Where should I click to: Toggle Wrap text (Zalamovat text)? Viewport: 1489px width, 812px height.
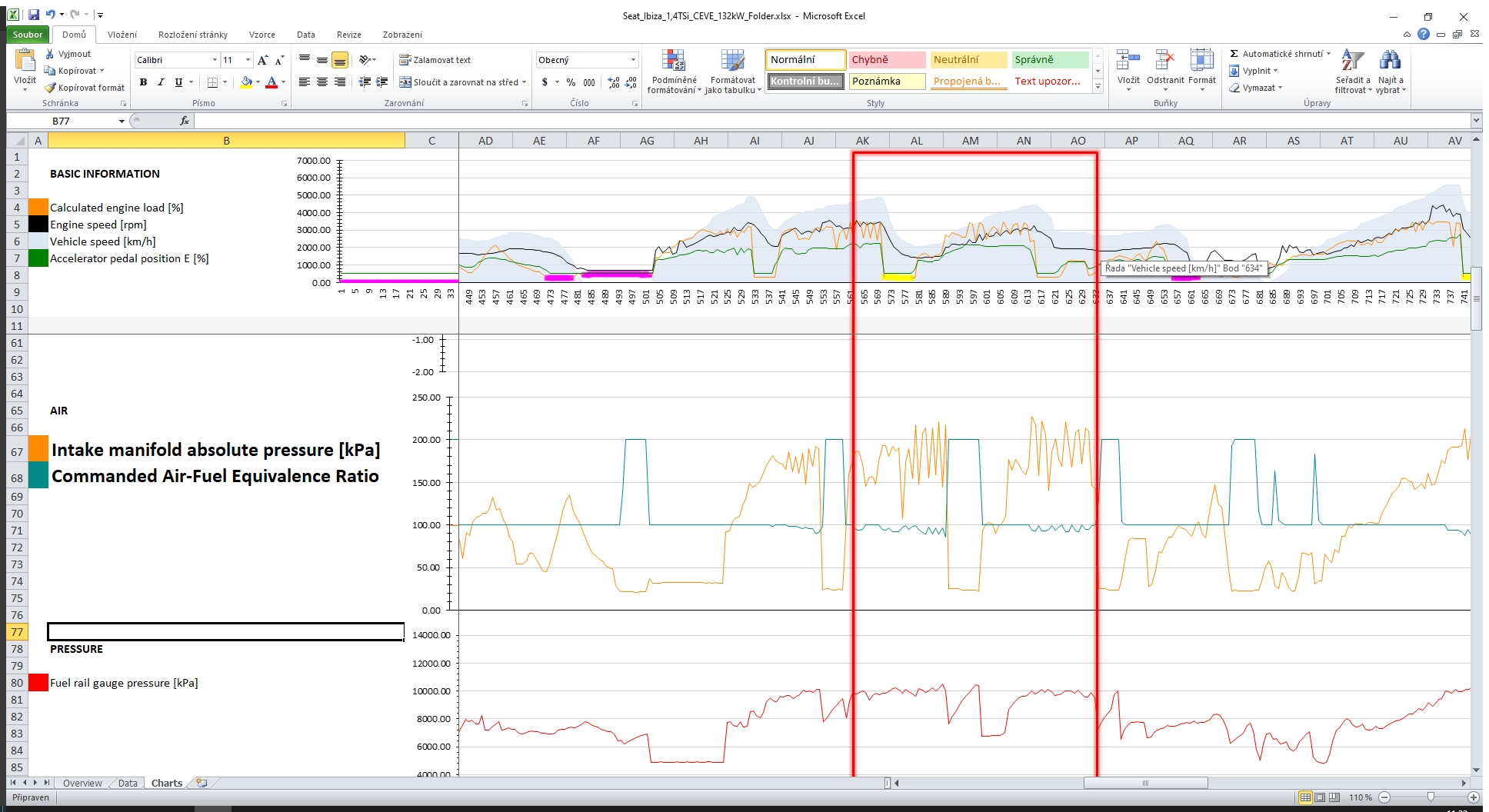[435, 60]
